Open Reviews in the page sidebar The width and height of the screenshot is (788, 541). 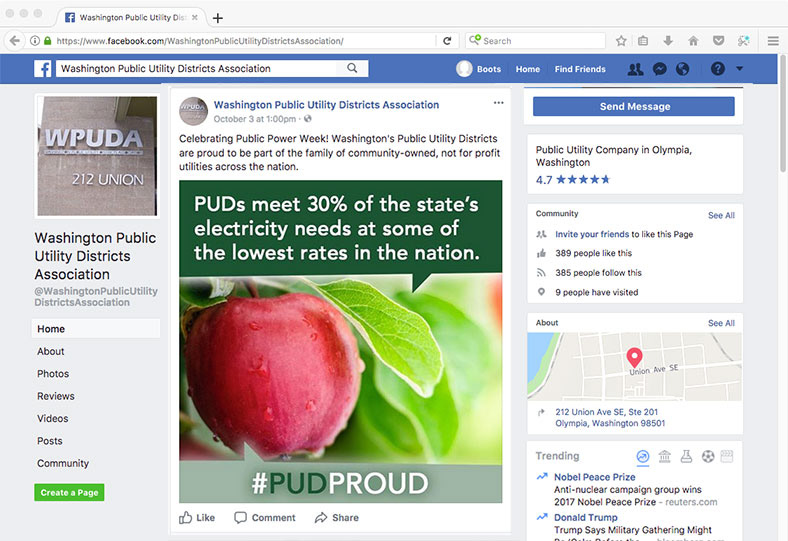click(x=56, y=396)
